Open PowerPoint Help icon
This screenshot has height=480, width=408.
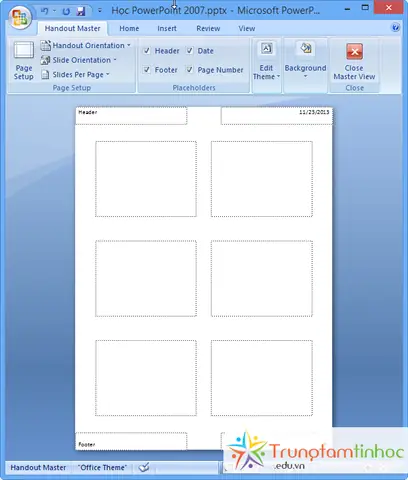[x=395, y=27]
